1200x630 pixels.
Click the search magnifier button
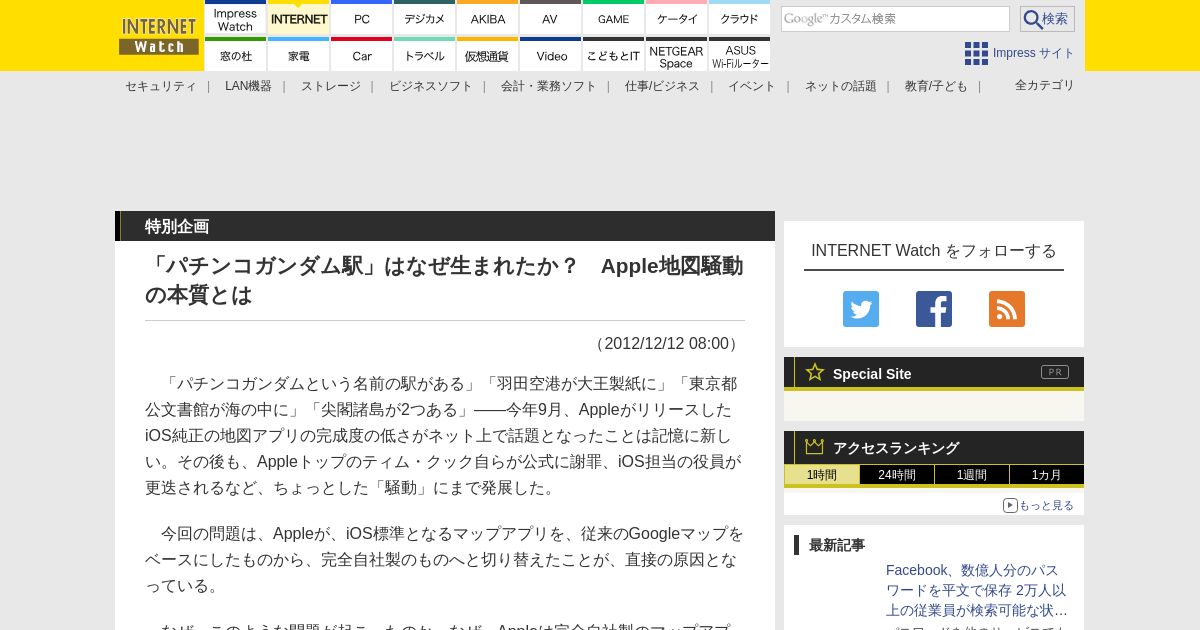[1047, 19]
